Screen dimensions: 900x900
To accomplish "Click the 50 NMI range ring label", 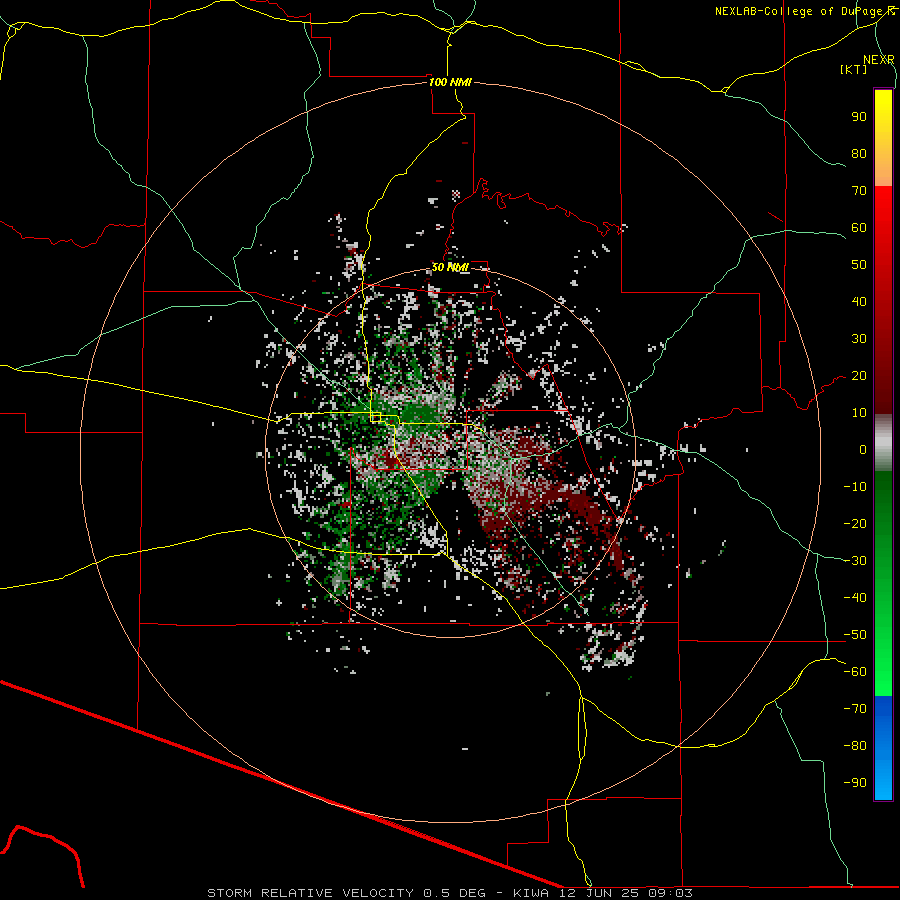I will 450,267.
